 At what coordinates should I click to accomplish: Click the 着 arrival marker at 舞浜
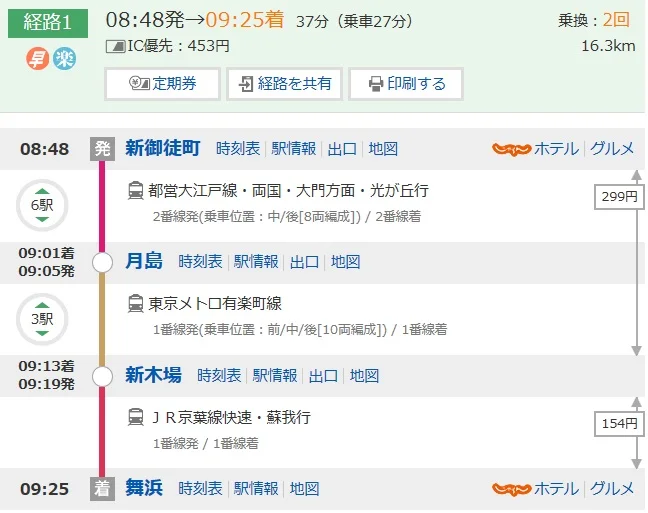pyautogui.click(x=102, y=489)
